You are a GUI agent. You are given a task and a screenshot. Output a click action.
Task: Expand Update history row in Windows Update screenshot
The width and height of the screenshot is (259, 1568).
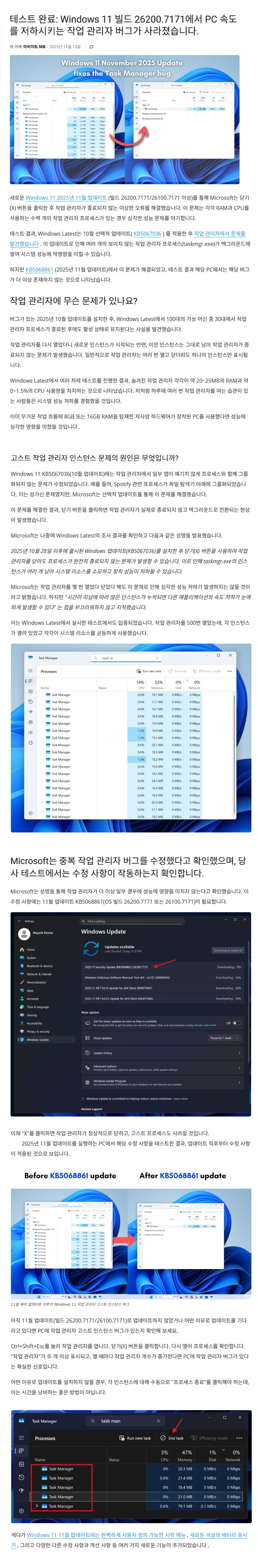pos(162,1053)
